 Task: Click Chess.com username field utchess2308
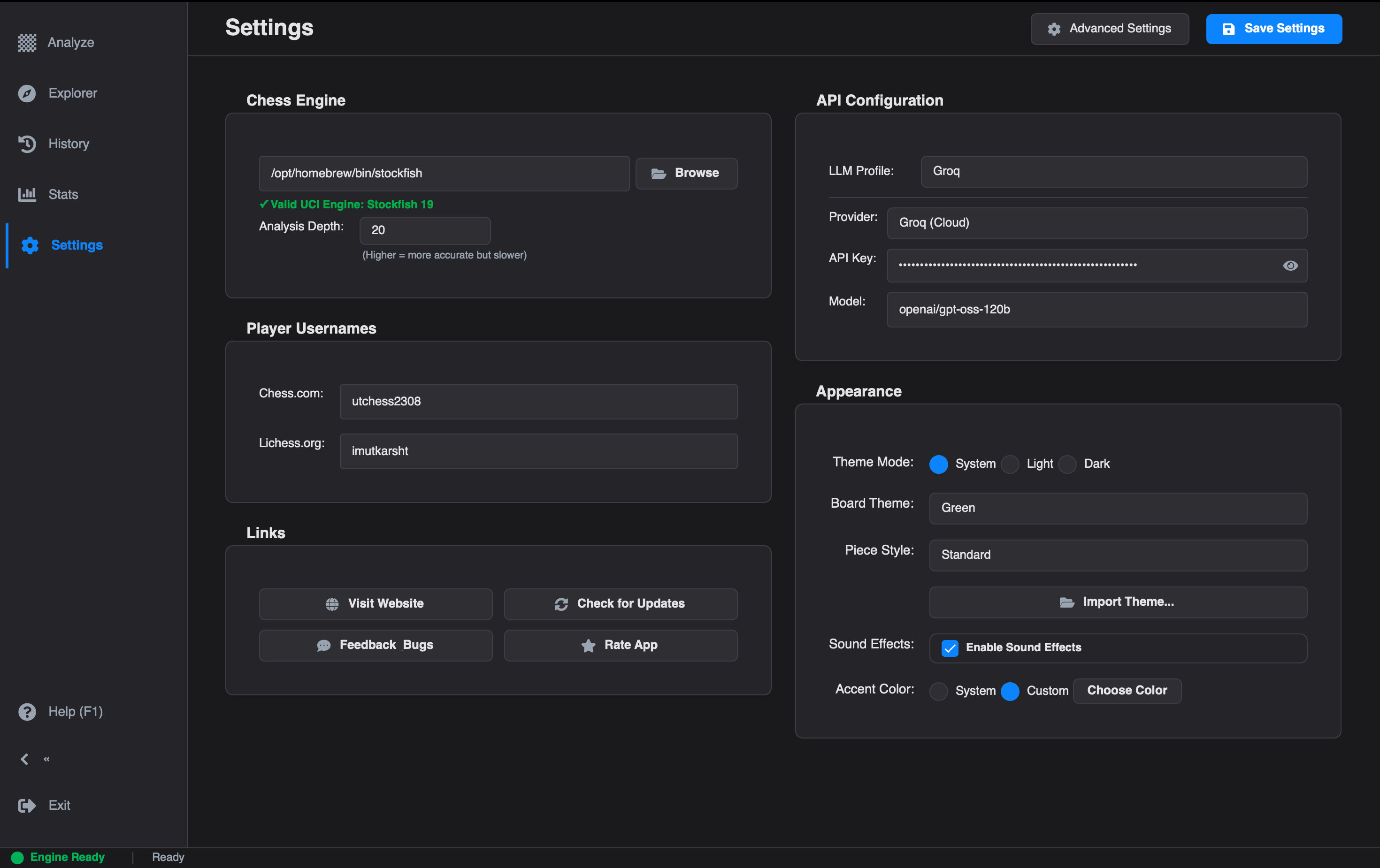coord(538,402)
